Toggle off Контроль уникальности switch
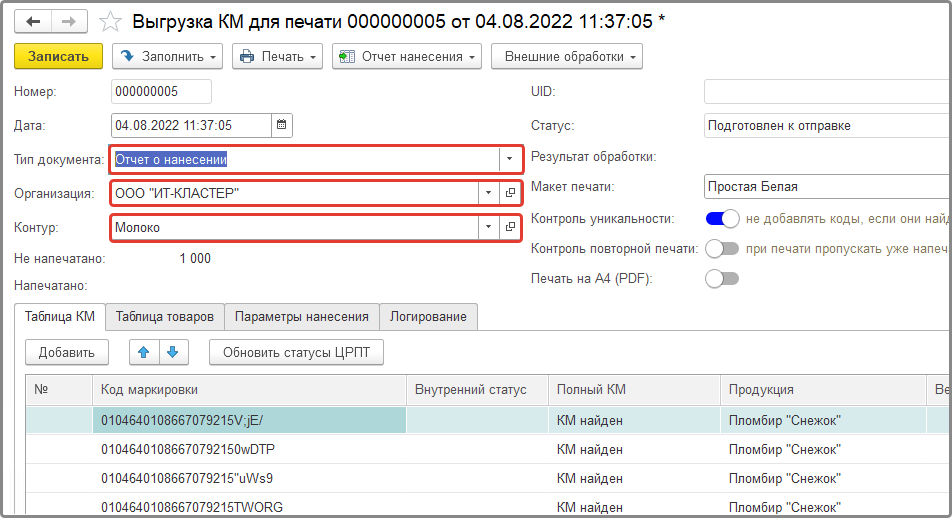The image size is (952, 518). tap(722, 219)
